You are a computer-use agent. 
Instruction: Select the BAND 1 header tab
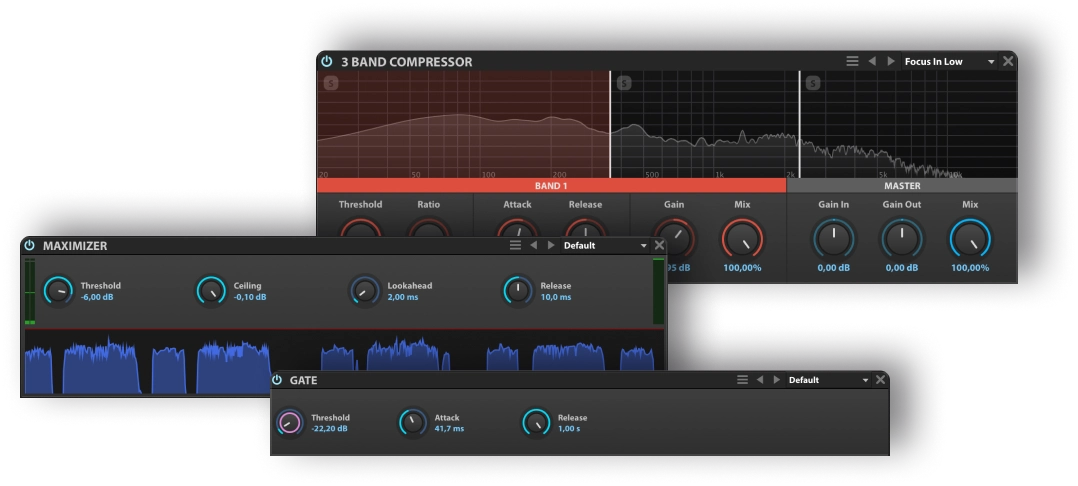551,185
